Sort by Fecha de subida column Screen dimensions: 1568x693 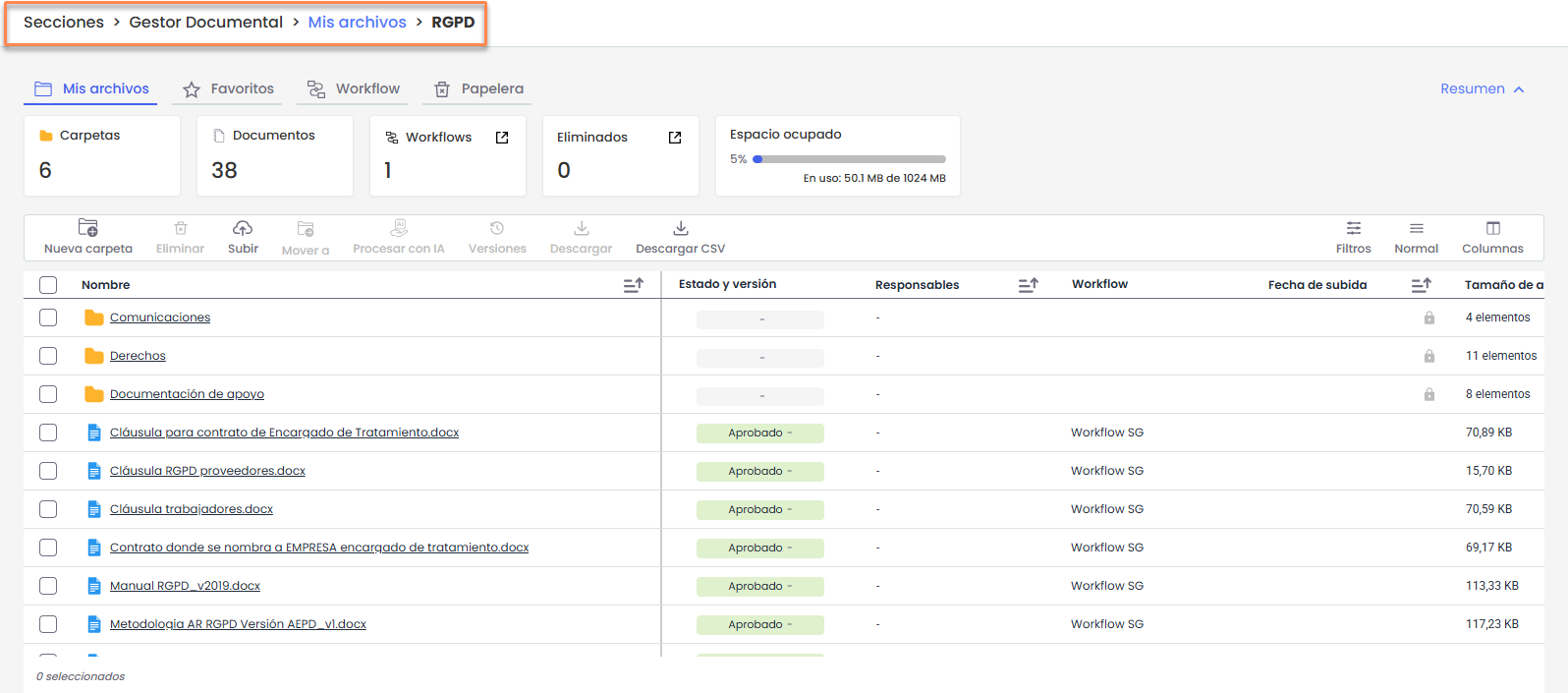[x=1421, y=285]
